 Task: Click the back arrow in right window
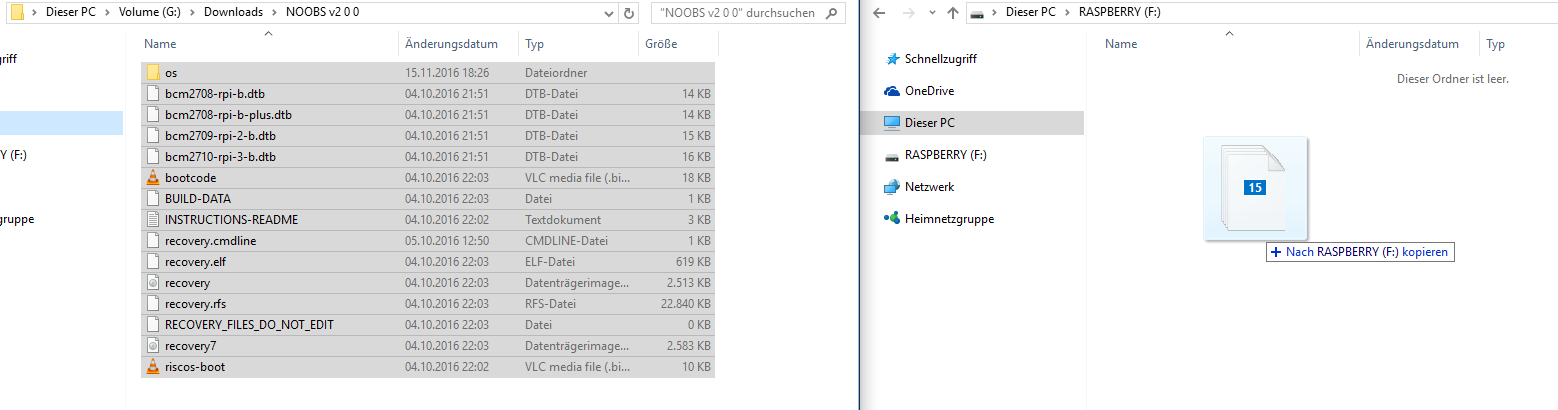click(x=879, y=13)
